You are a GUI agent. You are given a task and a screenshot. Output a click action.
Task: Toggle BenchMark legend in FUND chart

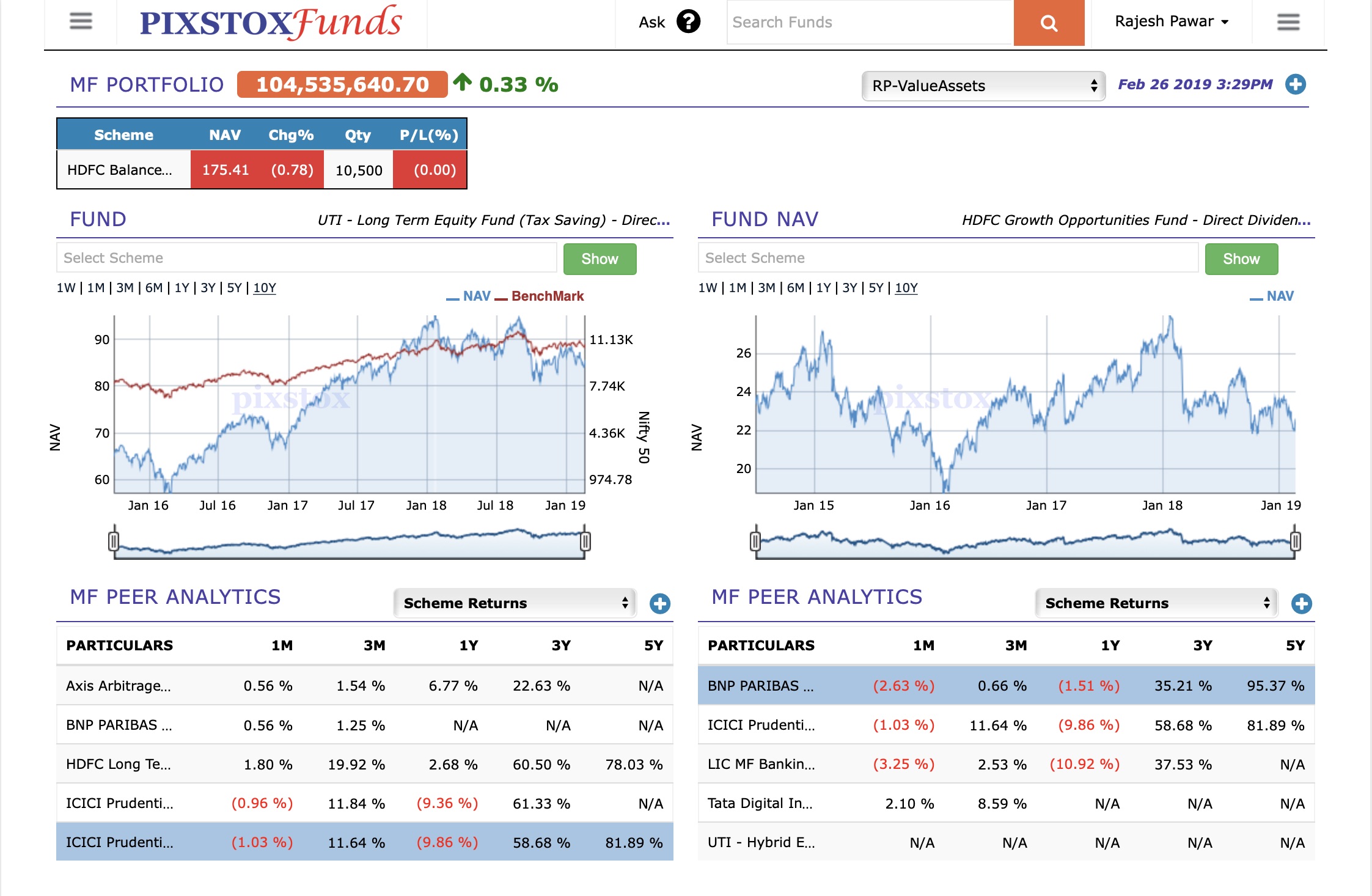point(540,296)
